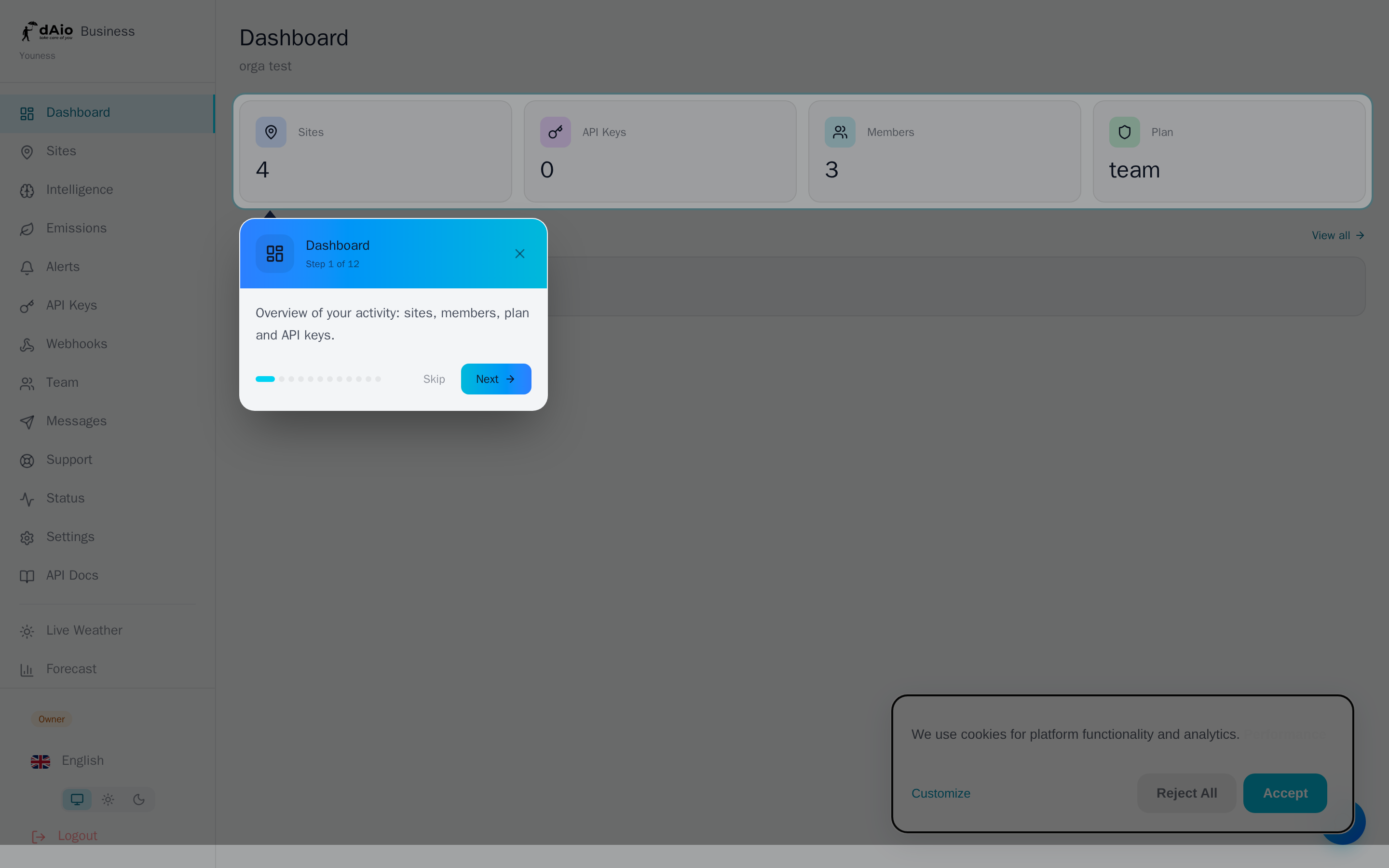
Task: Click Next in the tour popup
Action: 496,379
